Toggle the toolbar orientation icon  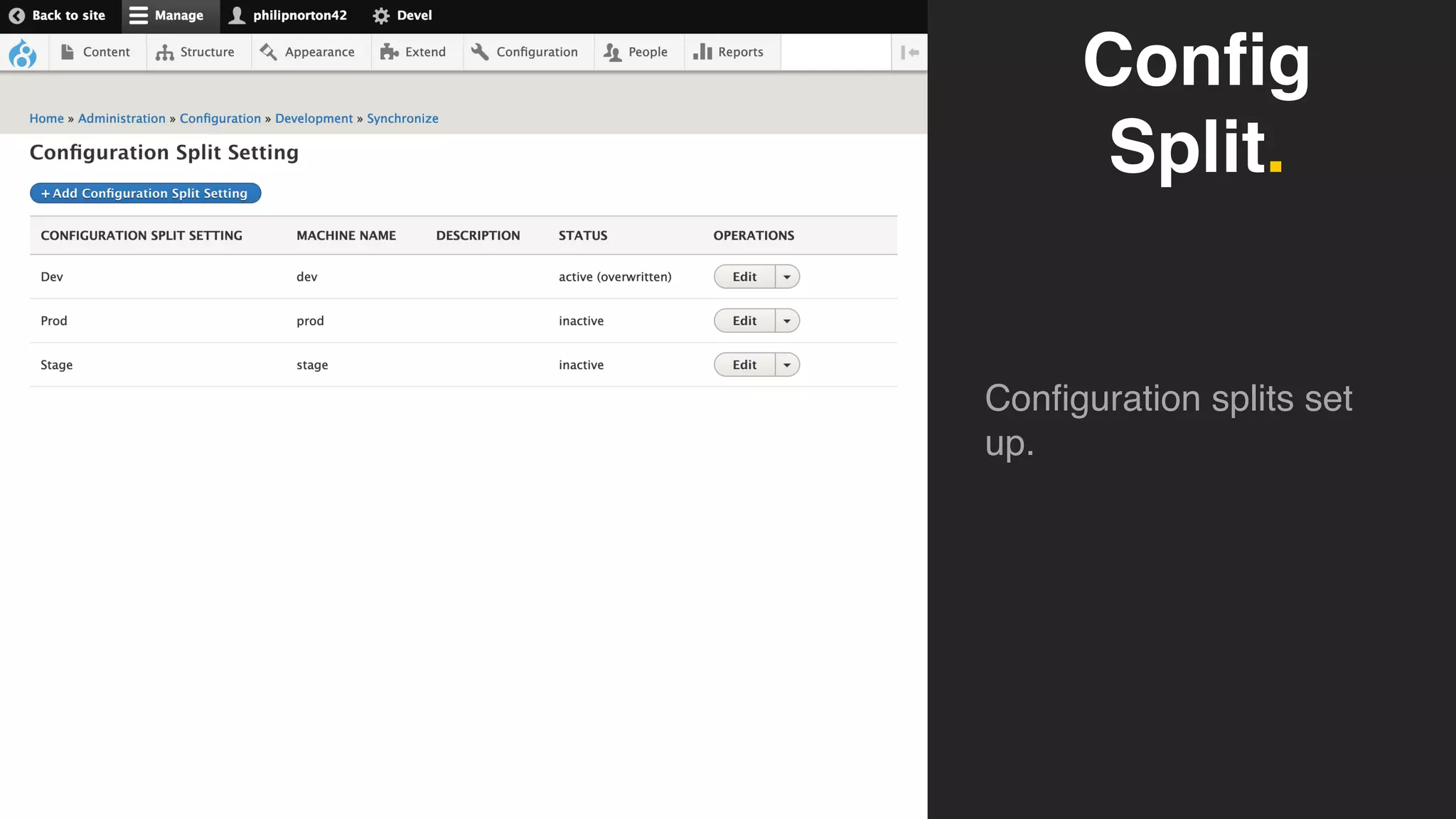pyautogui.click(x=910, y=53)
